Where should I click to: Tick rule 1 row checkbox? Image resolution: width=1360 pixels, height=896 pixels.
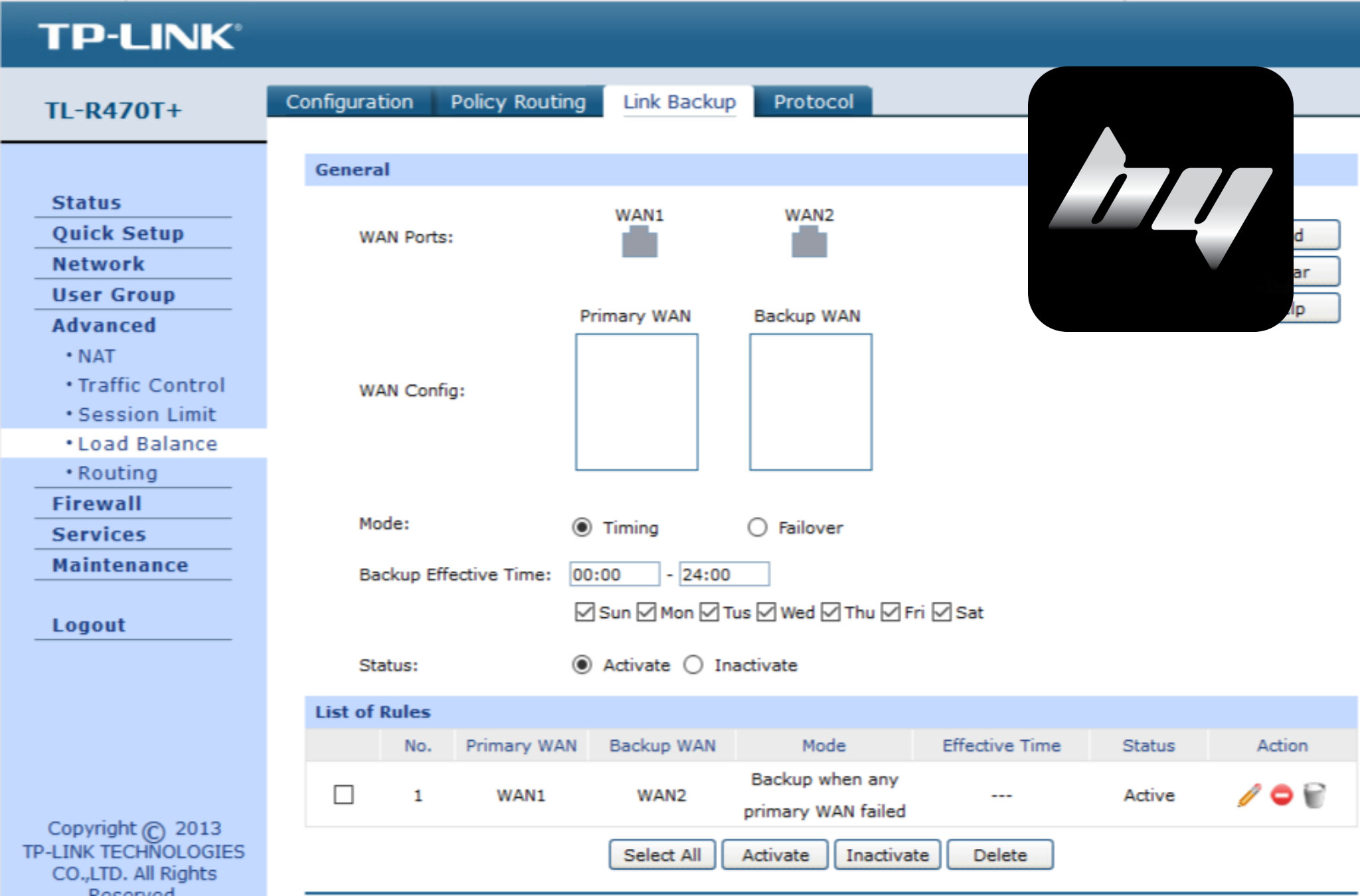[x=343, y=794]
